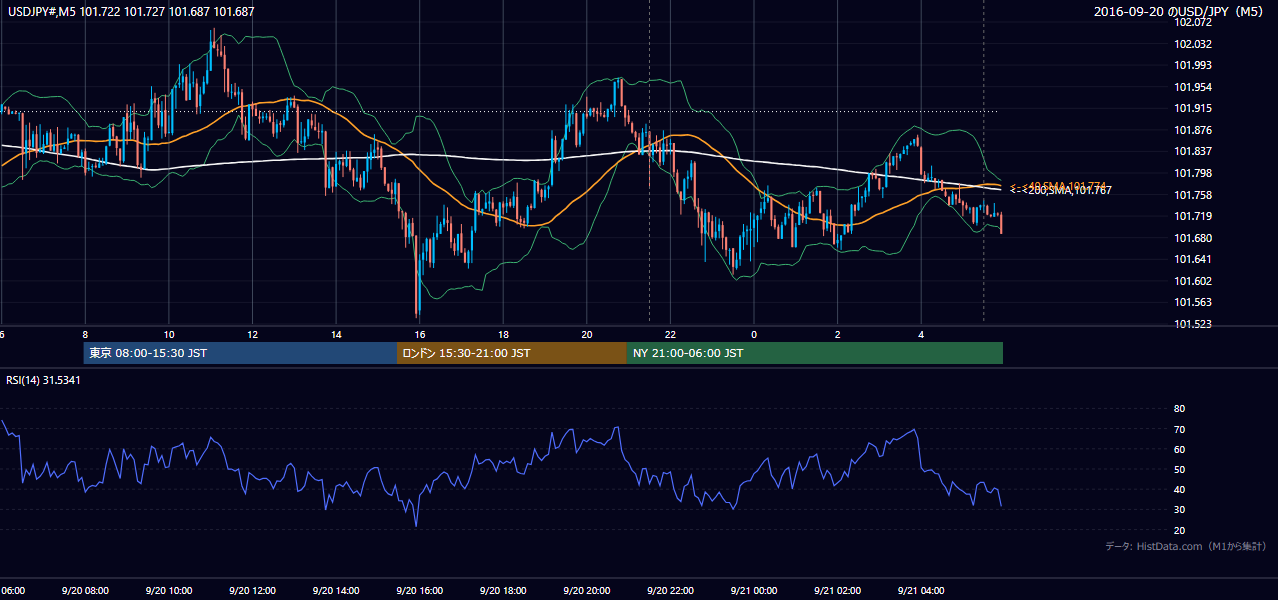Click hour label 8 under the price chart

[x=85, y=335]
